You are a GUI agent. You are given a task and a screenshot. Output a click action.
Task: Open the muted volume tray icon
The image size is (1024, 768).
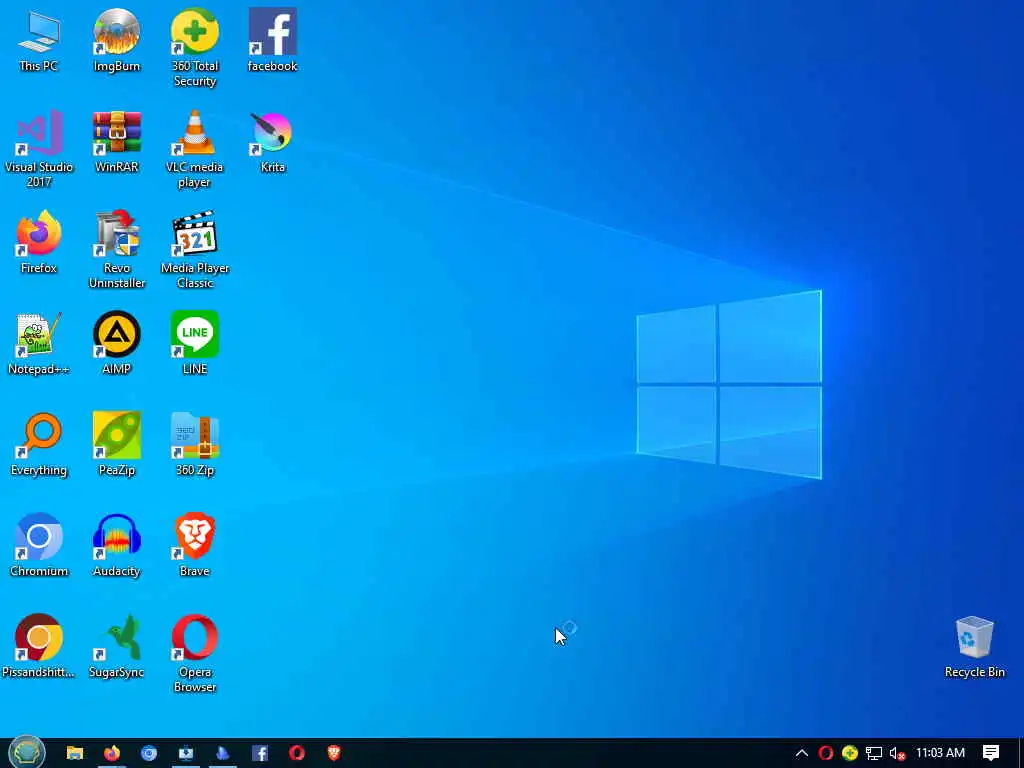[897, 753]
